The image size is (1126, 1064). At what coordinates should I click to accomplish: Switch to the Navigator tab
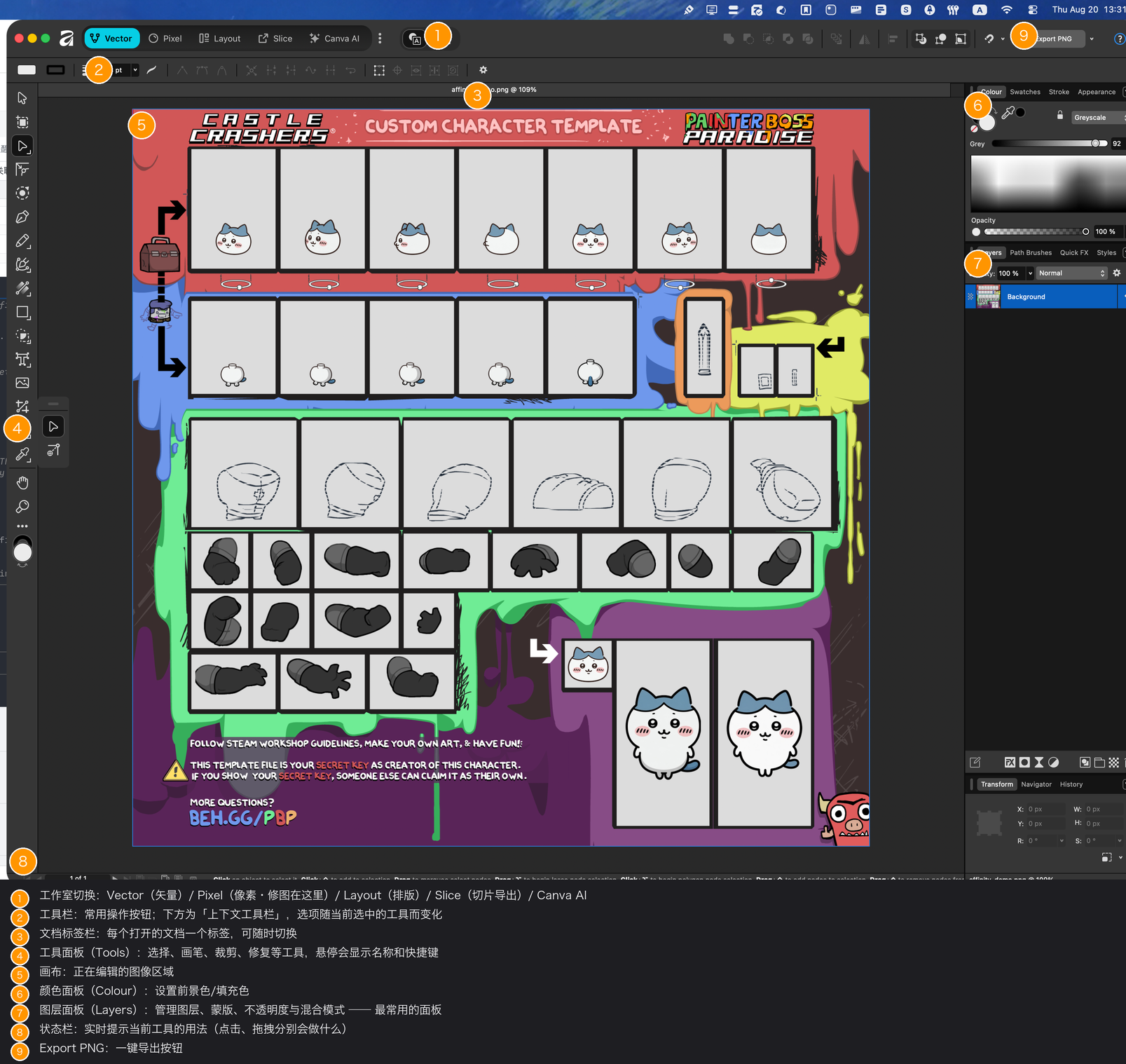(1036, 784)
